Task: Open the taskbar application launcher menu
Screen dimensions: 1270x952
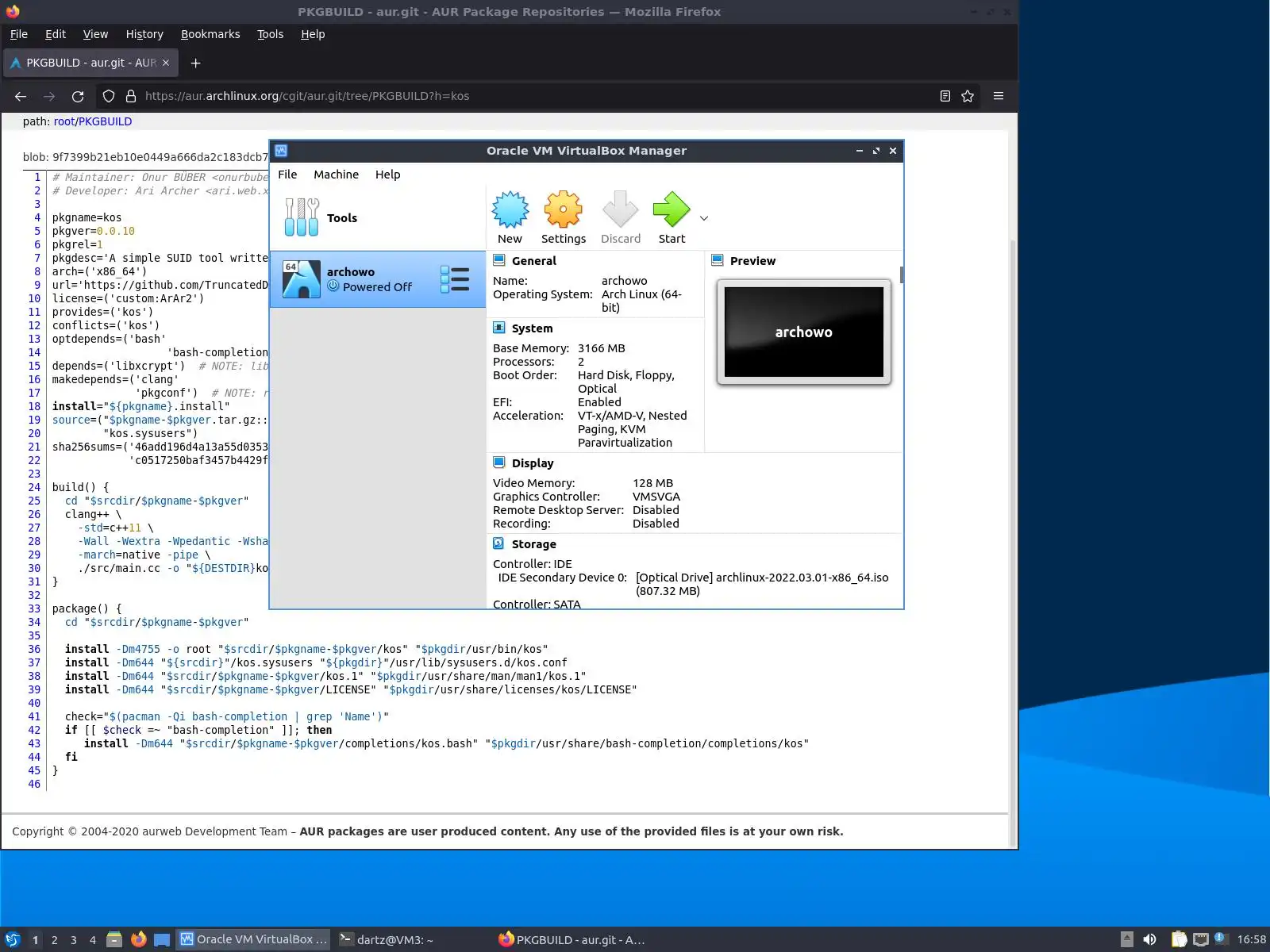Action: tap(13, 939)
